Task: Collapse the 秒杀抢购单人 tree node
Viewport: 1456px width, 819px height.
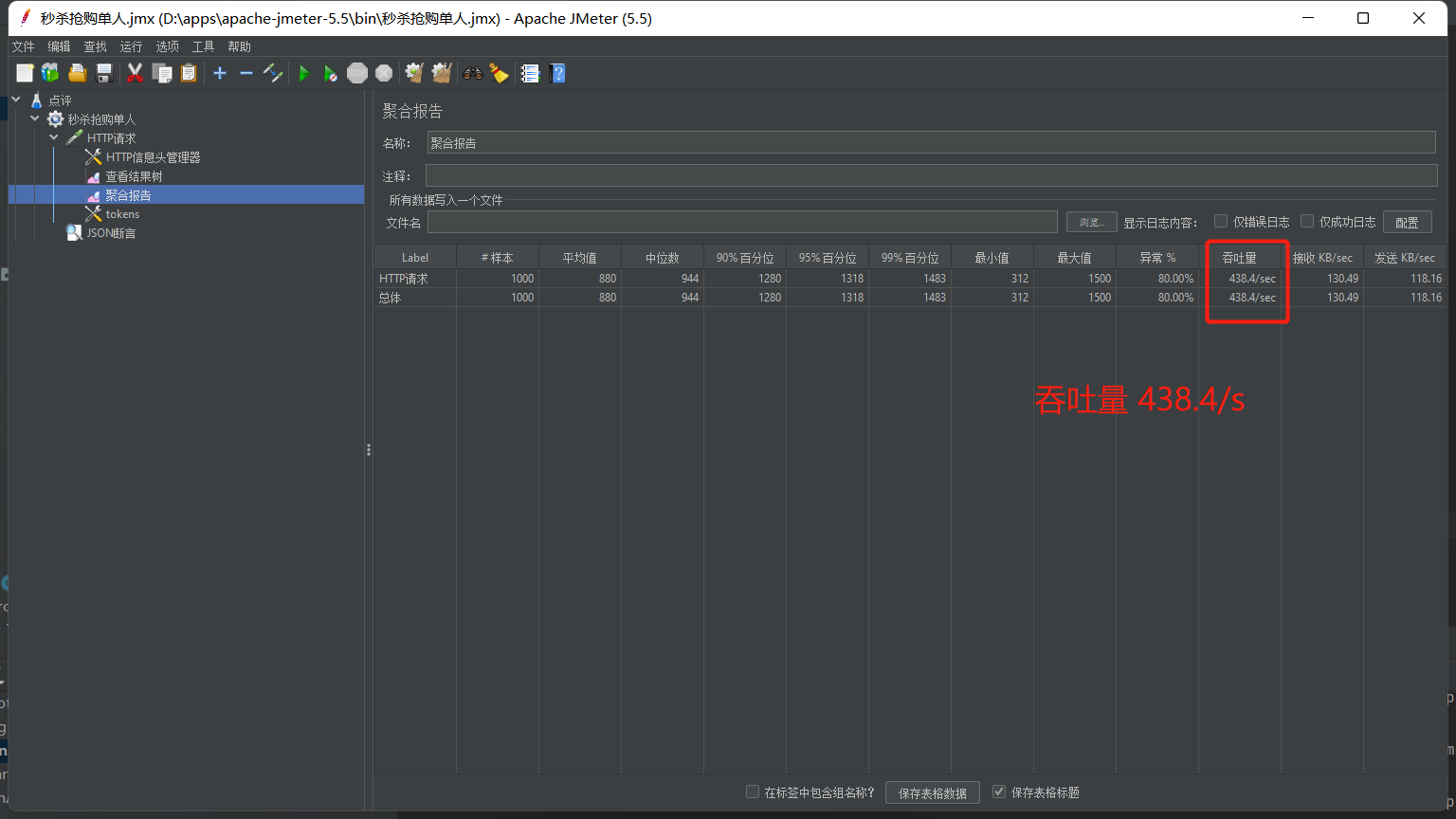Action: [x=35, y=118]
